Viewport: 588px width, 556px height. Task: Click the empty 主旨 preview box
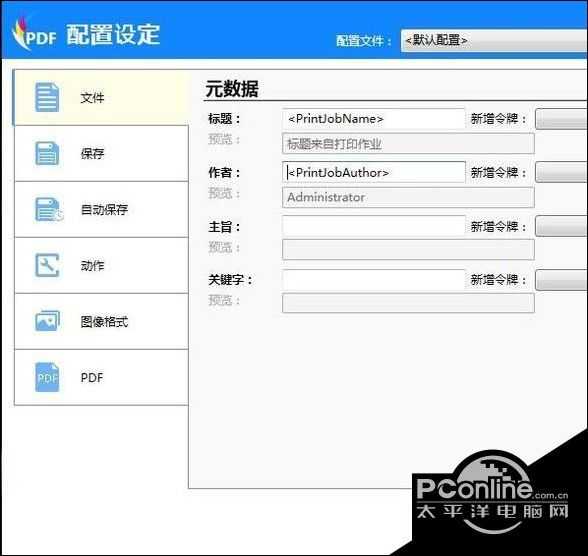[x=408, y=250]
